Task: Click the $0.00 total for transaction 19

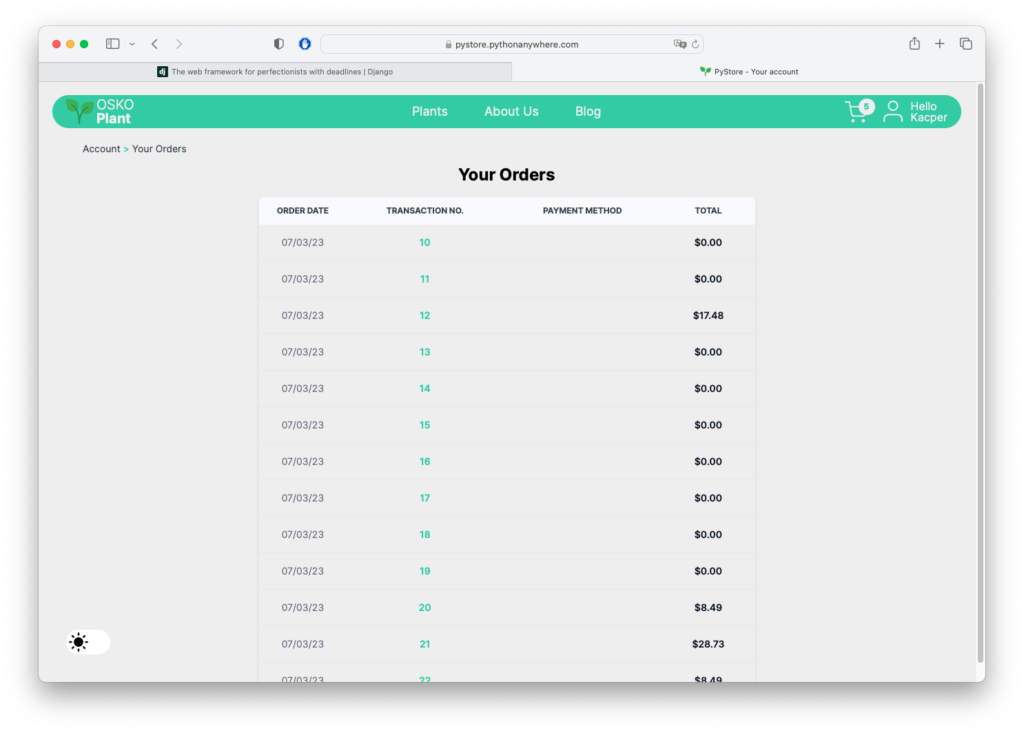Action: (x=708, y=572)
